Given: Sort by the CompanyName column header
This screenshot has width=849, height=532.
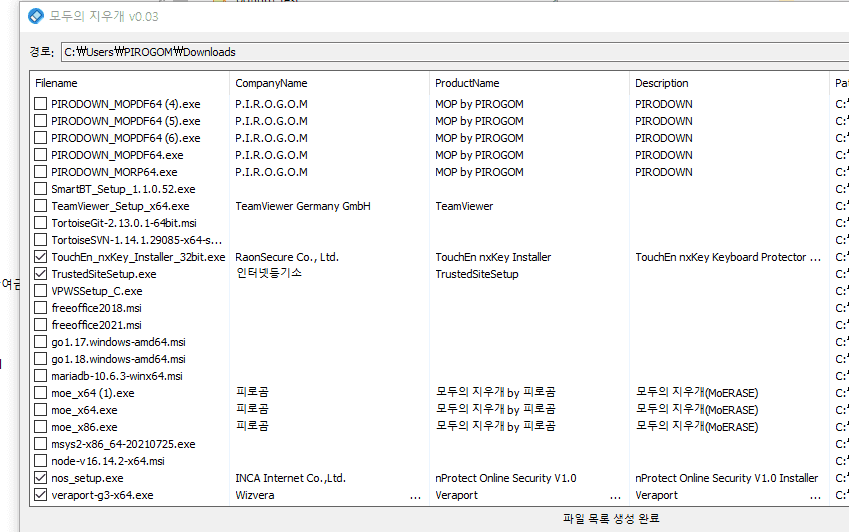Looking at the screenshot, I should [x=330, y=83].
